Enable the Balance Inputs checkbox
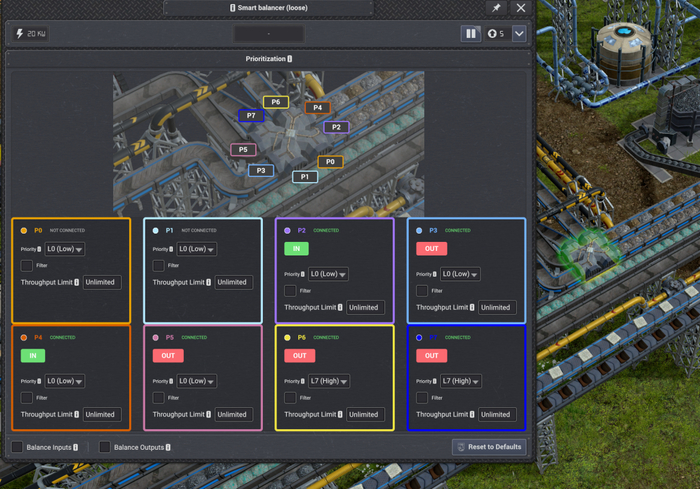 click(x=17, y=447)
